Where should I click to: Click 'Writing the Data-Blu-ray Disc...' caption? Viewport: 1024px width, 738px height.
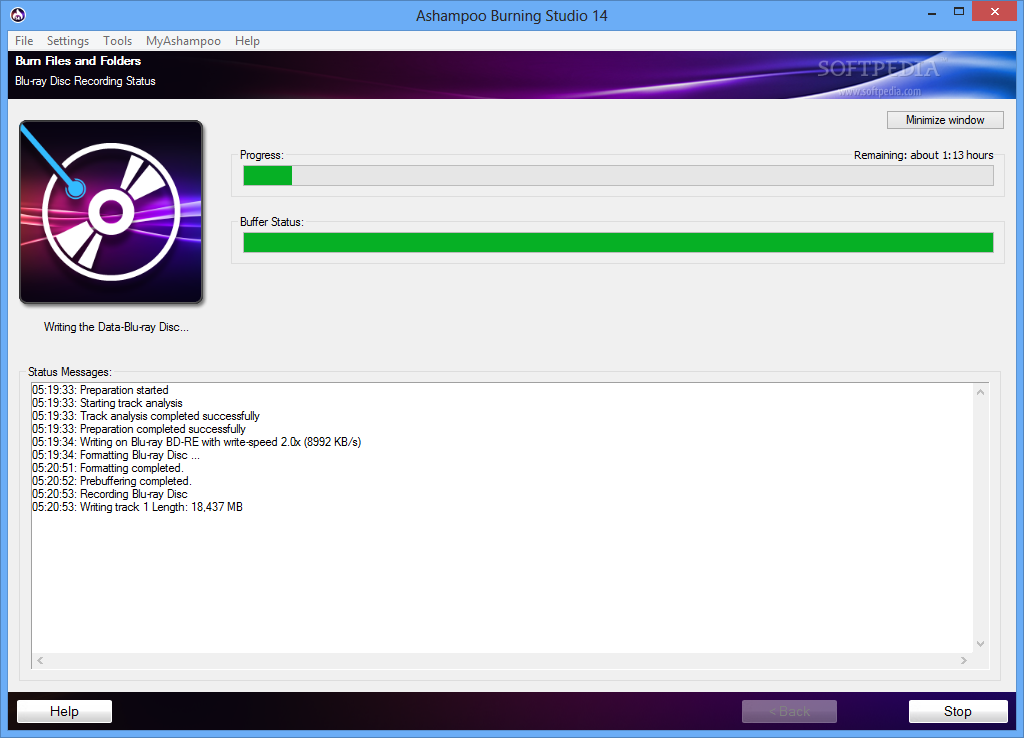[116, 327]
